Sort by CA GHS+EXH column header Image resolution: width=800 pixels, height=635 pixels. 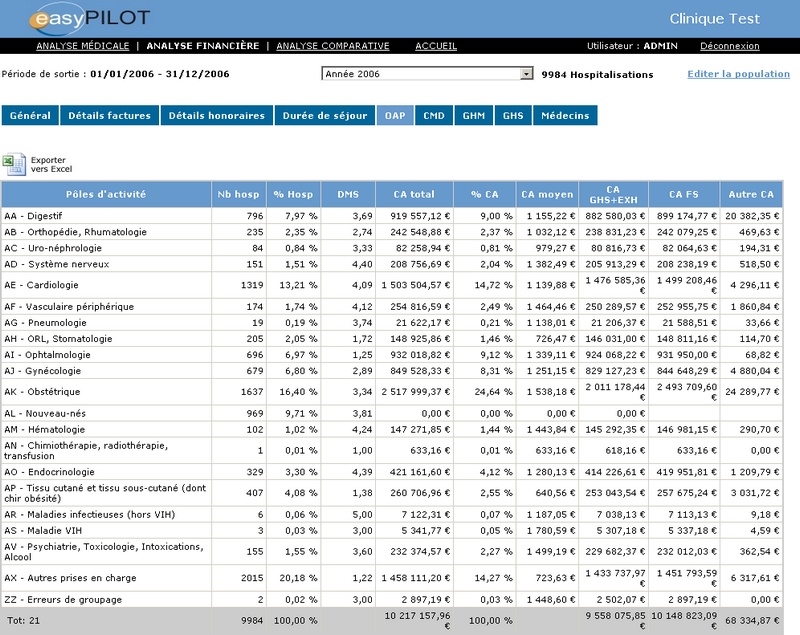(613, 194)
